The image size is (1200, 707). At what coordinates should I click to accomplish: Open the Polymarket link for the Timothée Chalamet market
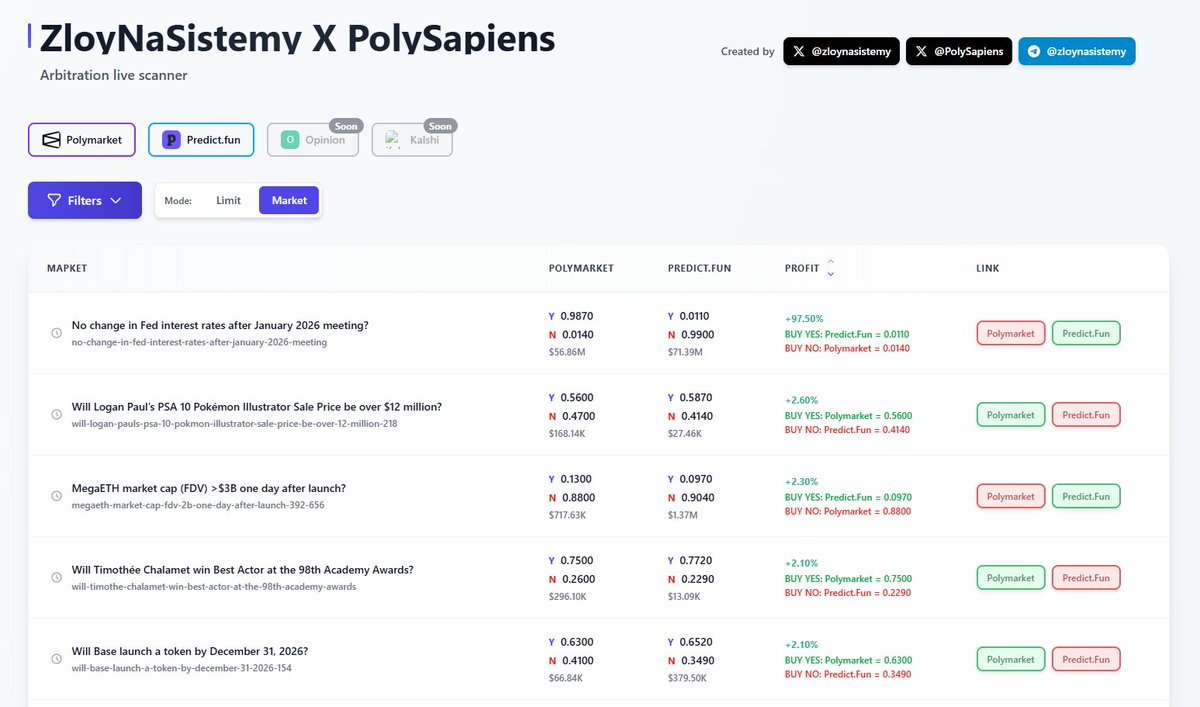tap(1011, 578)
